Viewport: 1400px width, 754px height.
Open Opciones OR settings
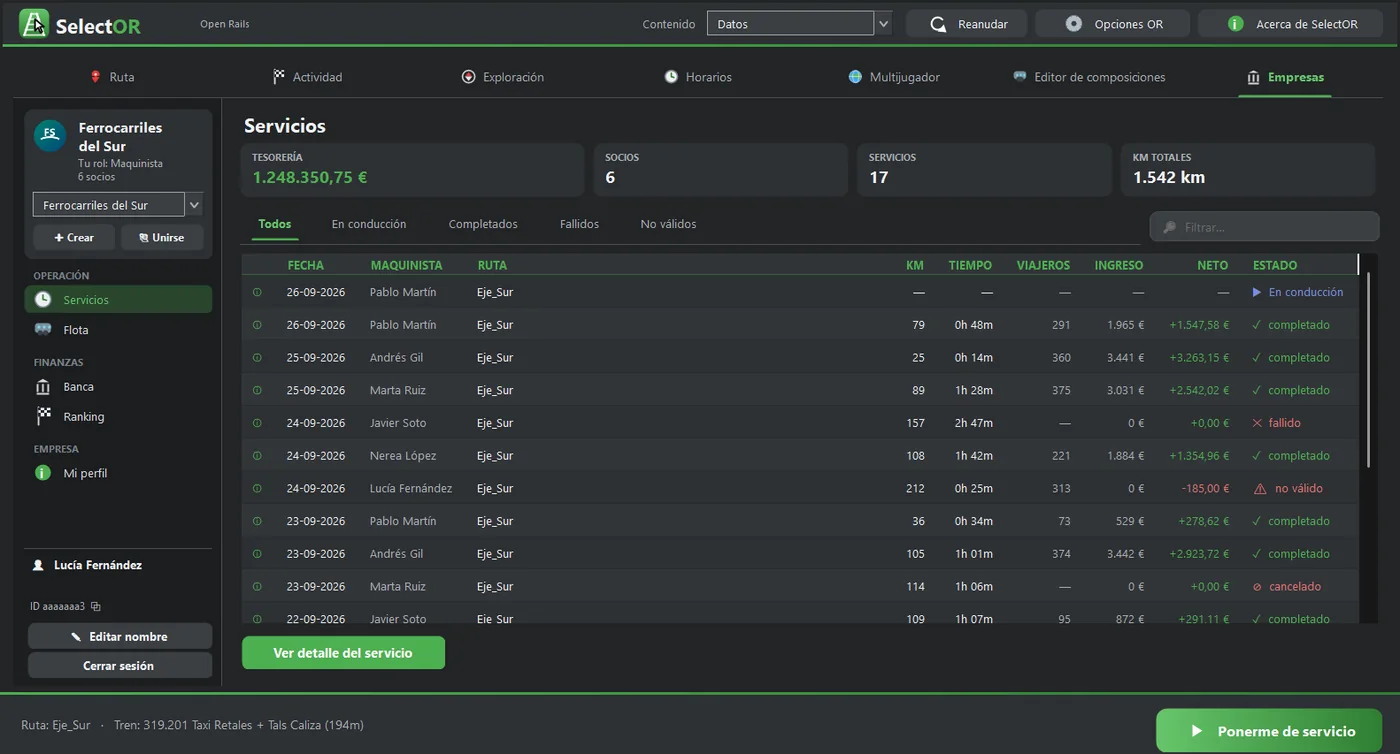1112,24
